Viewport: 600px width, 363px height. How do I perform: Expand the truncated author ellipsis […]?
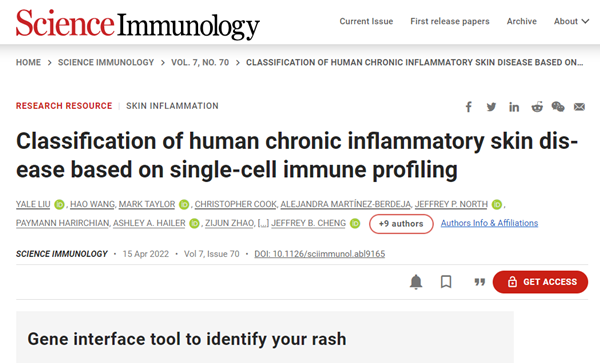pos(263,223)
